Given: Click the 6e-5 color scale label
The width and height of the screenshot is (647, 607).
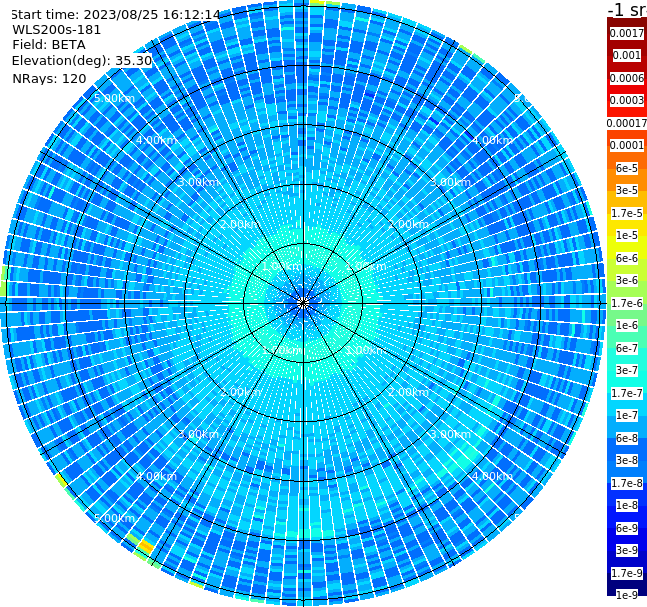Looking at the screenshot, I should tap(626, 168).
